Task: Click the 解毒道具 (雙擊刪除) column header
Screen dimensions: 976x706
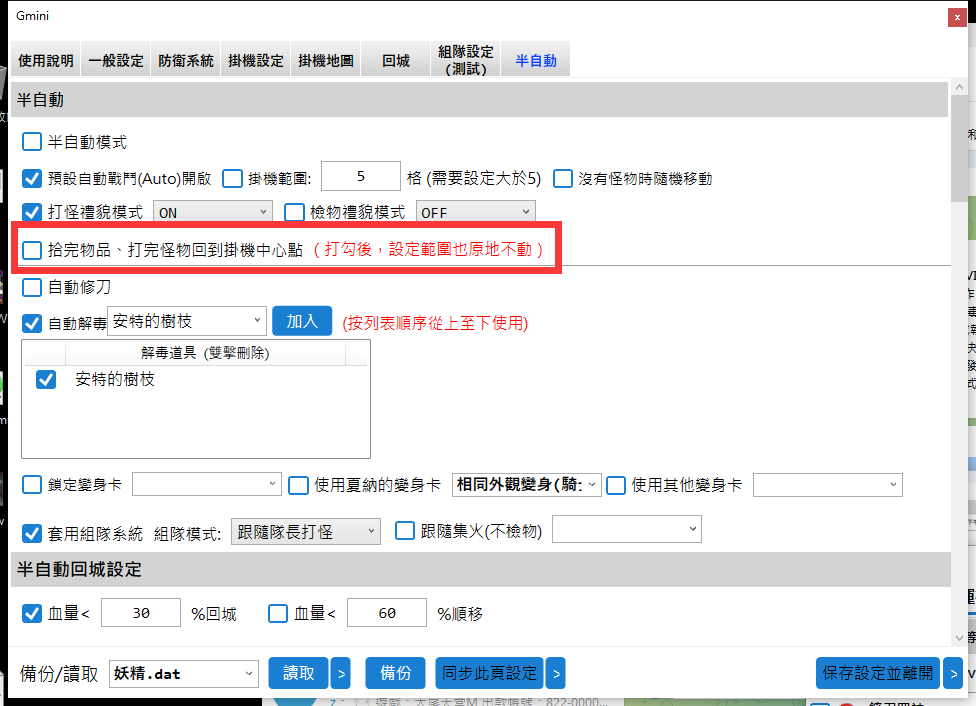Action: (x=205, y=353)
